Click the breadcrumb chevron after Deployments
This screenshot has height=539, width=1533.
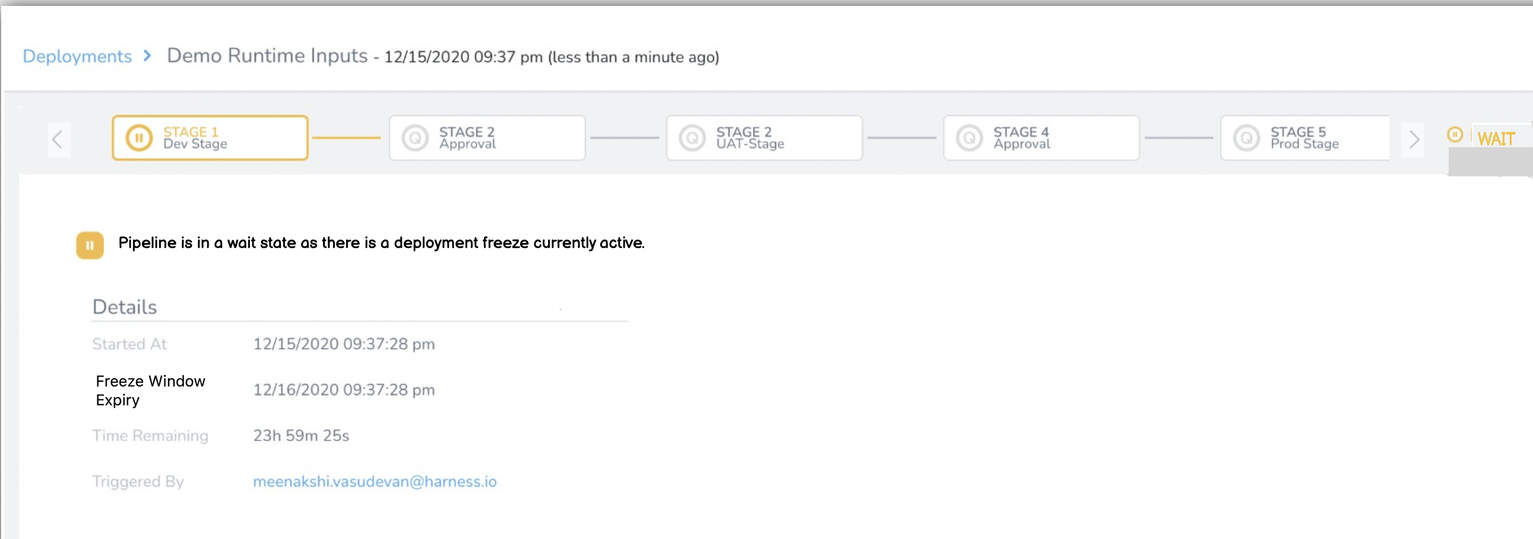point(148,56)
